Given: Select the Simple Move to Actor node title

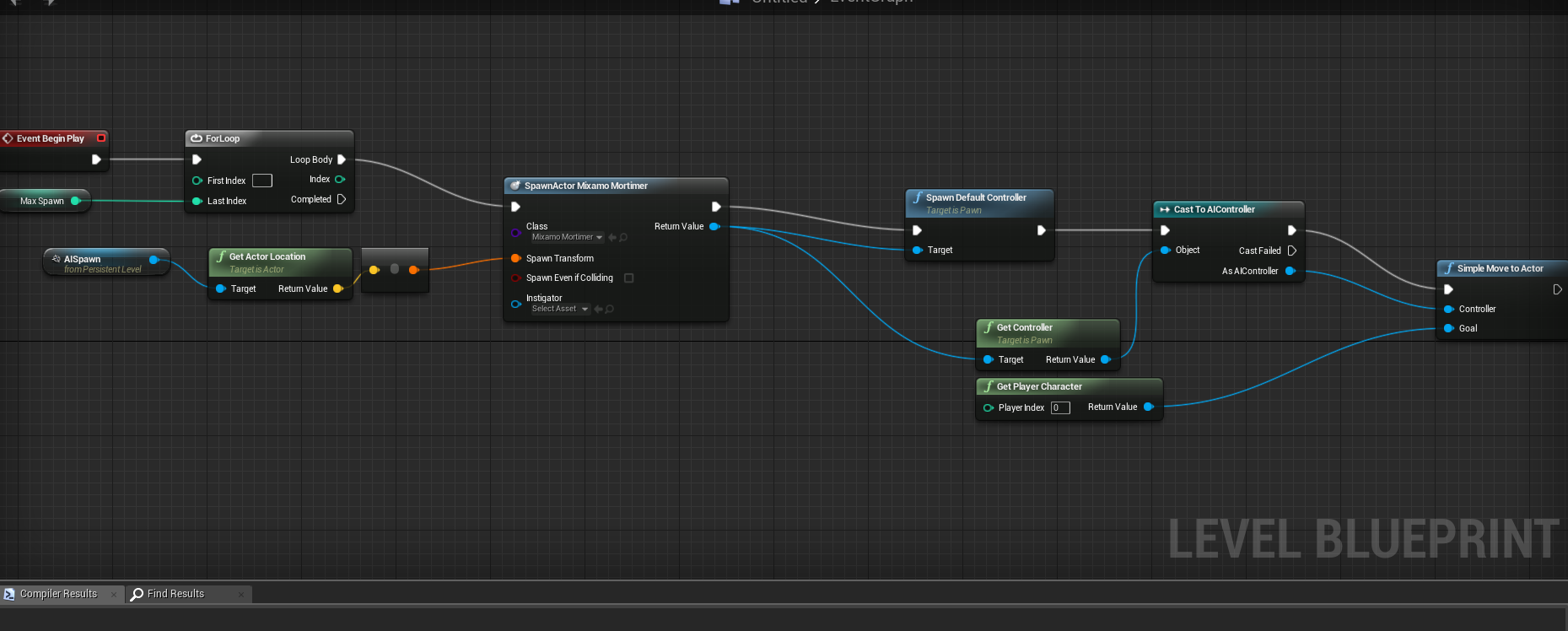Looking at the screenshot, I should (1501, 268).
